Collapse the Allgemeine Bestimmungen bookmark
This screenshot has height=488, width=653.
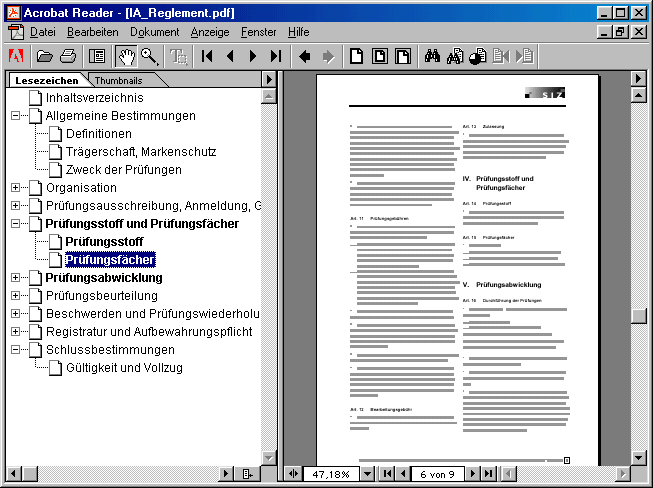pos(15,116)
